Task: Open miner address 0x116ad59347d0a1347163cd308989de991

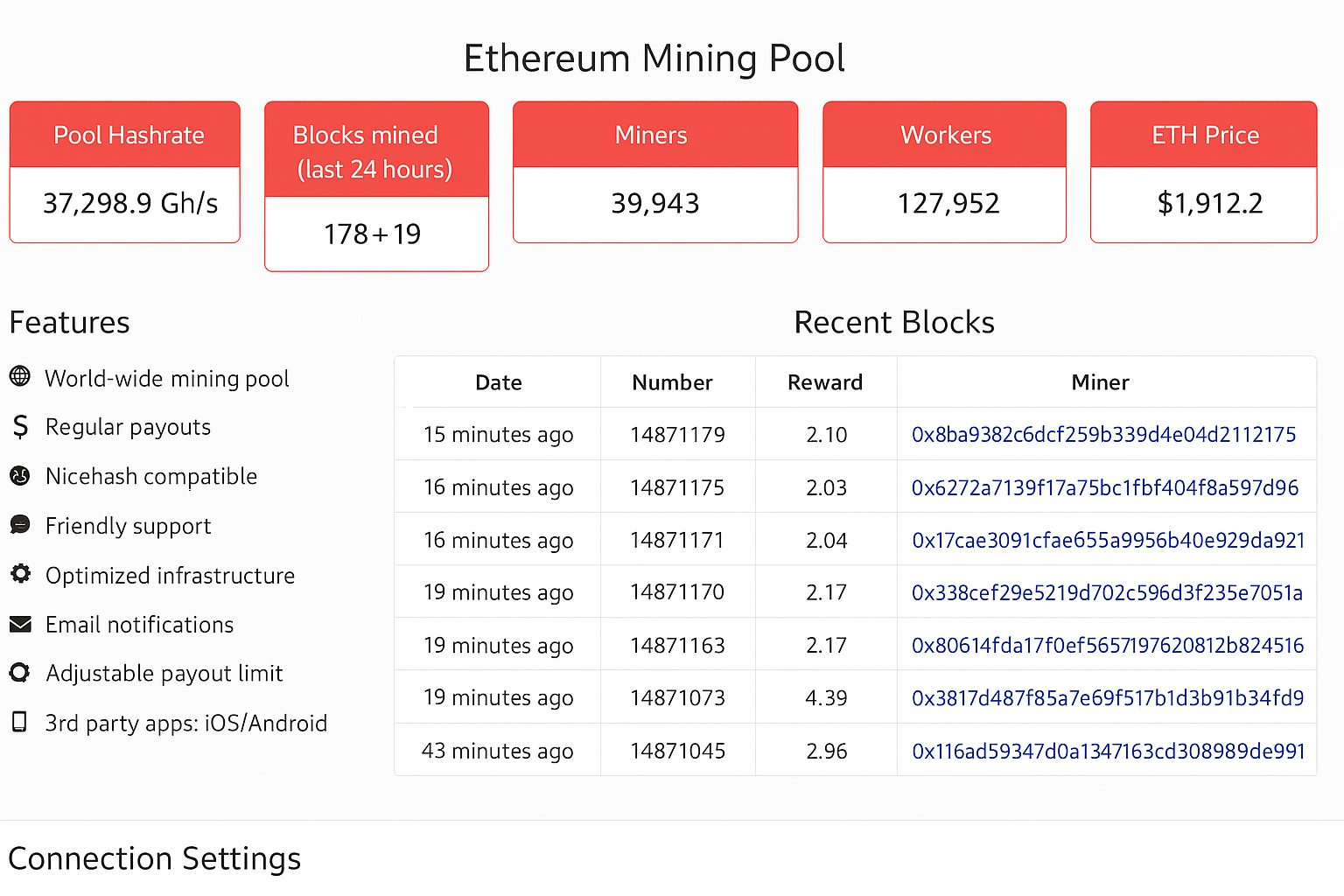Action: click(1108, 751)
